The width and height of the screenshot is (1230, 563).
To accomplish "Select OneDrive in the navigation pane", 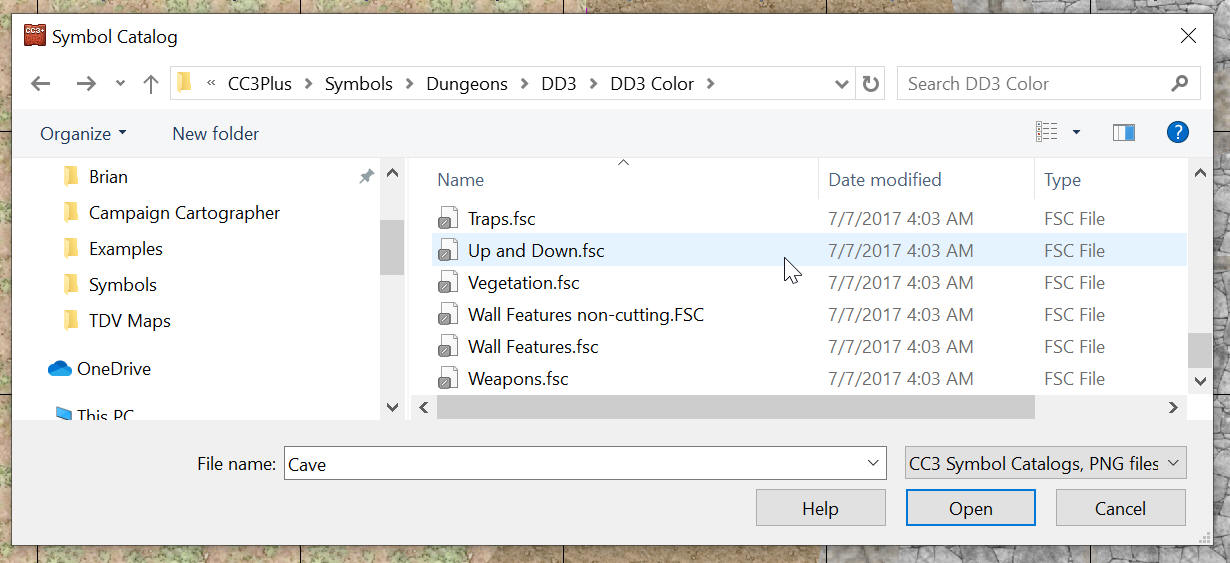I will point(113,369).
